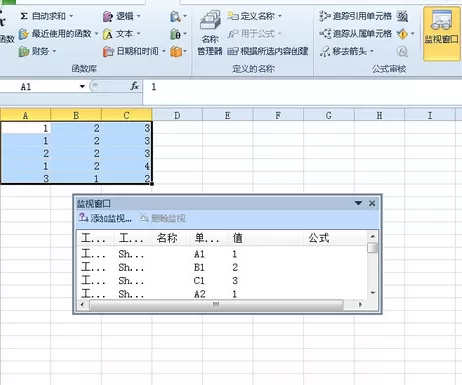Toggle Show Formulas icon
This screenshot has height=385, width=462.
coord(402,16)
